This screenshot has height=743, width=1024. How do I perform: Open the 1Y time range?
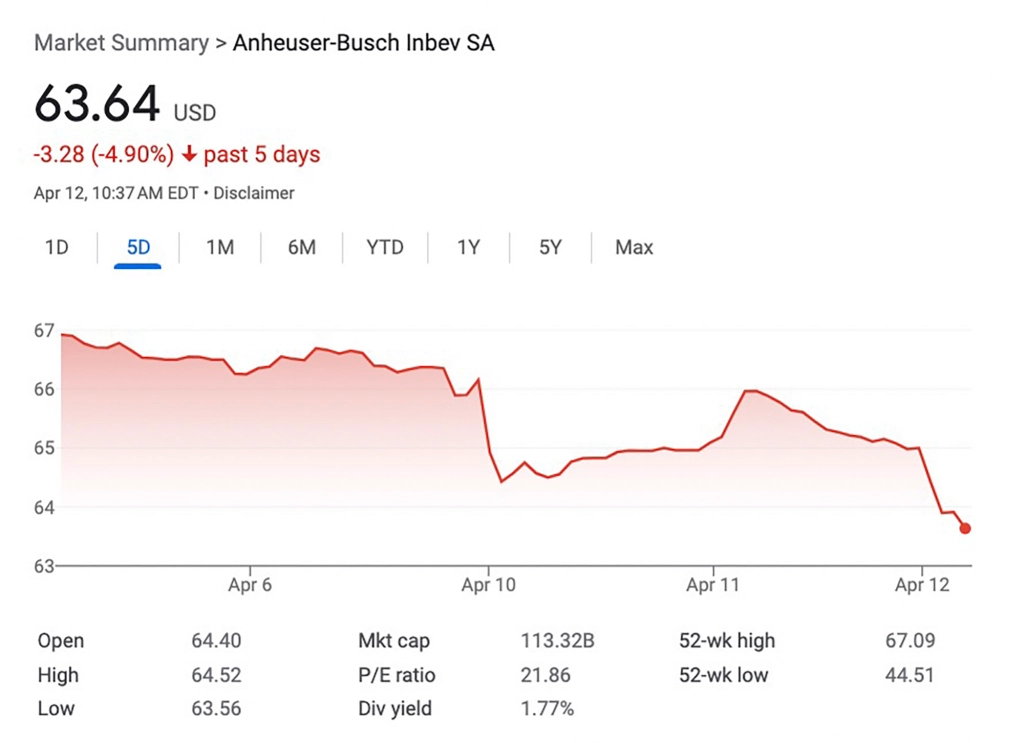click(x=468, y=247)
